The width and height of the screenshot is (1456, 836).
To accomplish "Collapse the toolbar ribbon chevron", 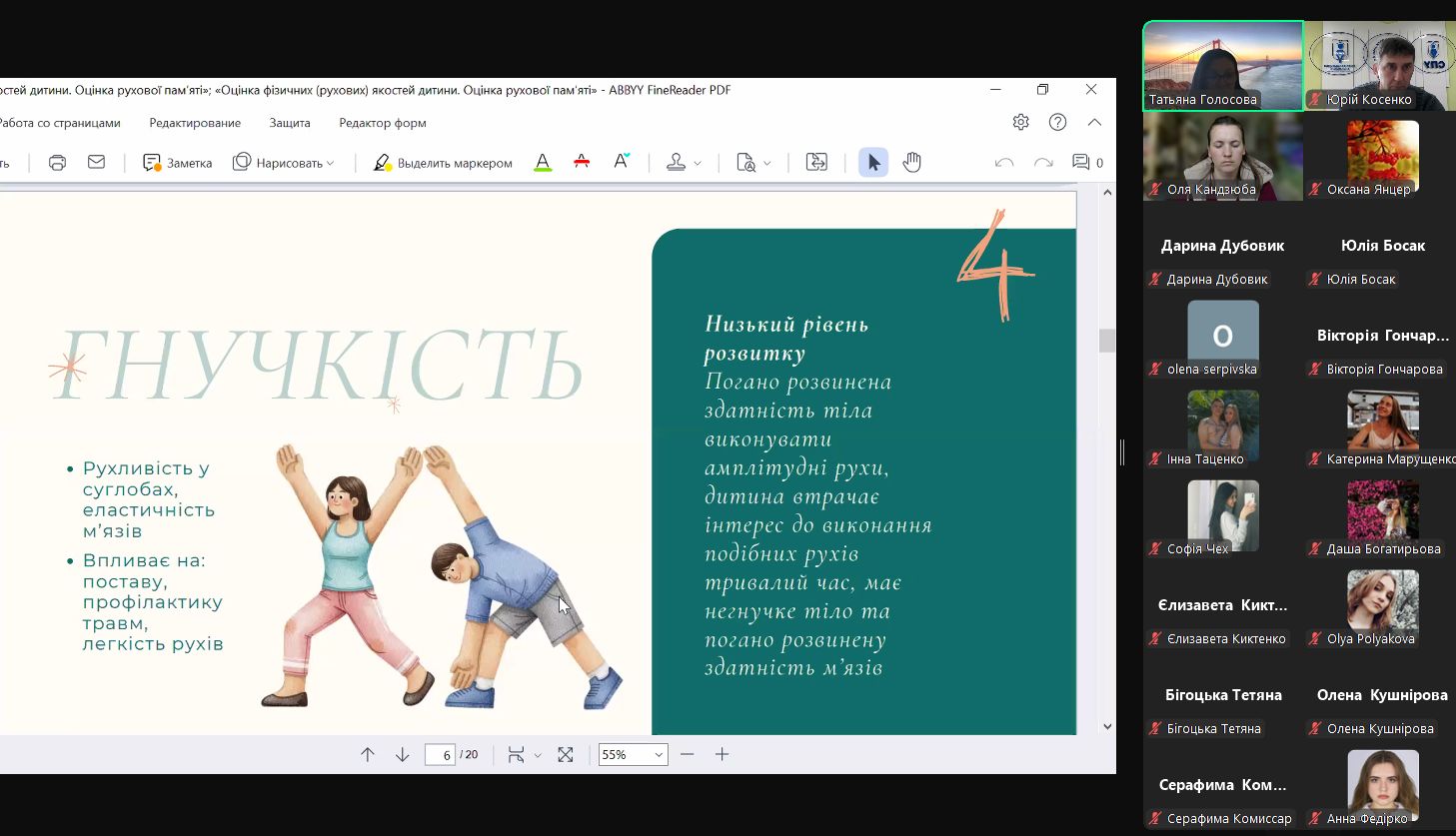I will point(1095,122).
